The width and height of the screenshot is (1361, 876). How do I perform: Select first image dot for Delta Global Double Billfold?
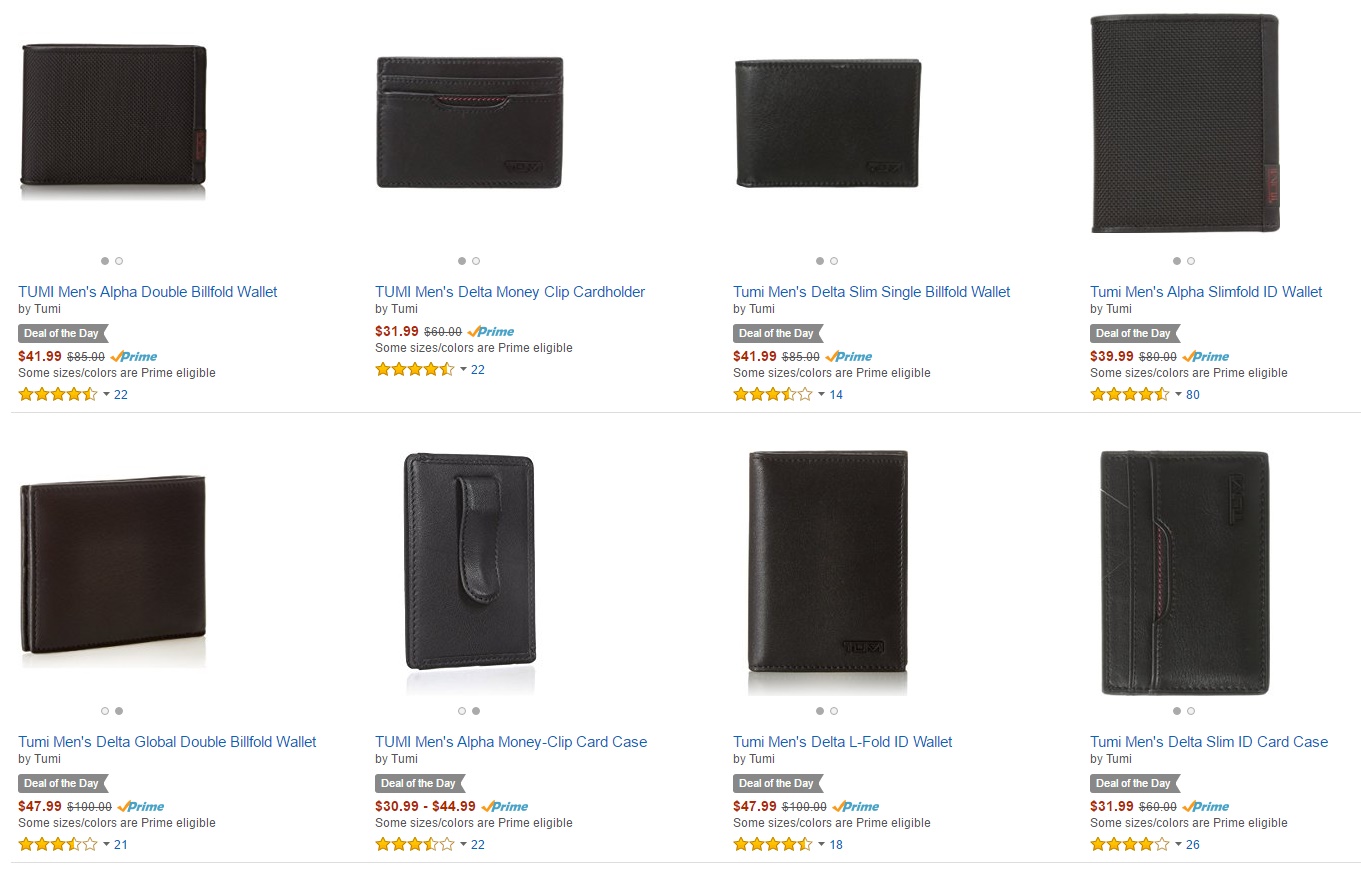pyautogui.click(x=105, y=711)
